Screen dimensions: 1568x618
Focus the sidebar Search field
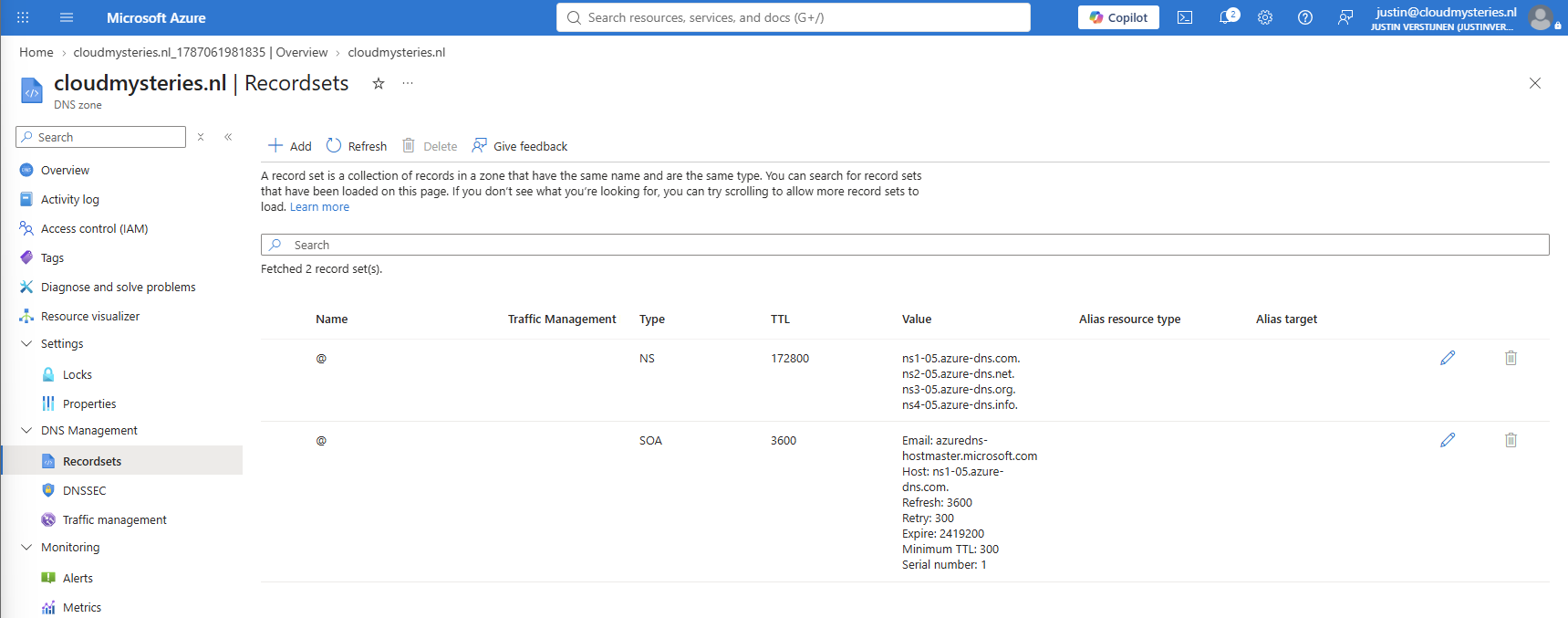[x=101, y=137]
